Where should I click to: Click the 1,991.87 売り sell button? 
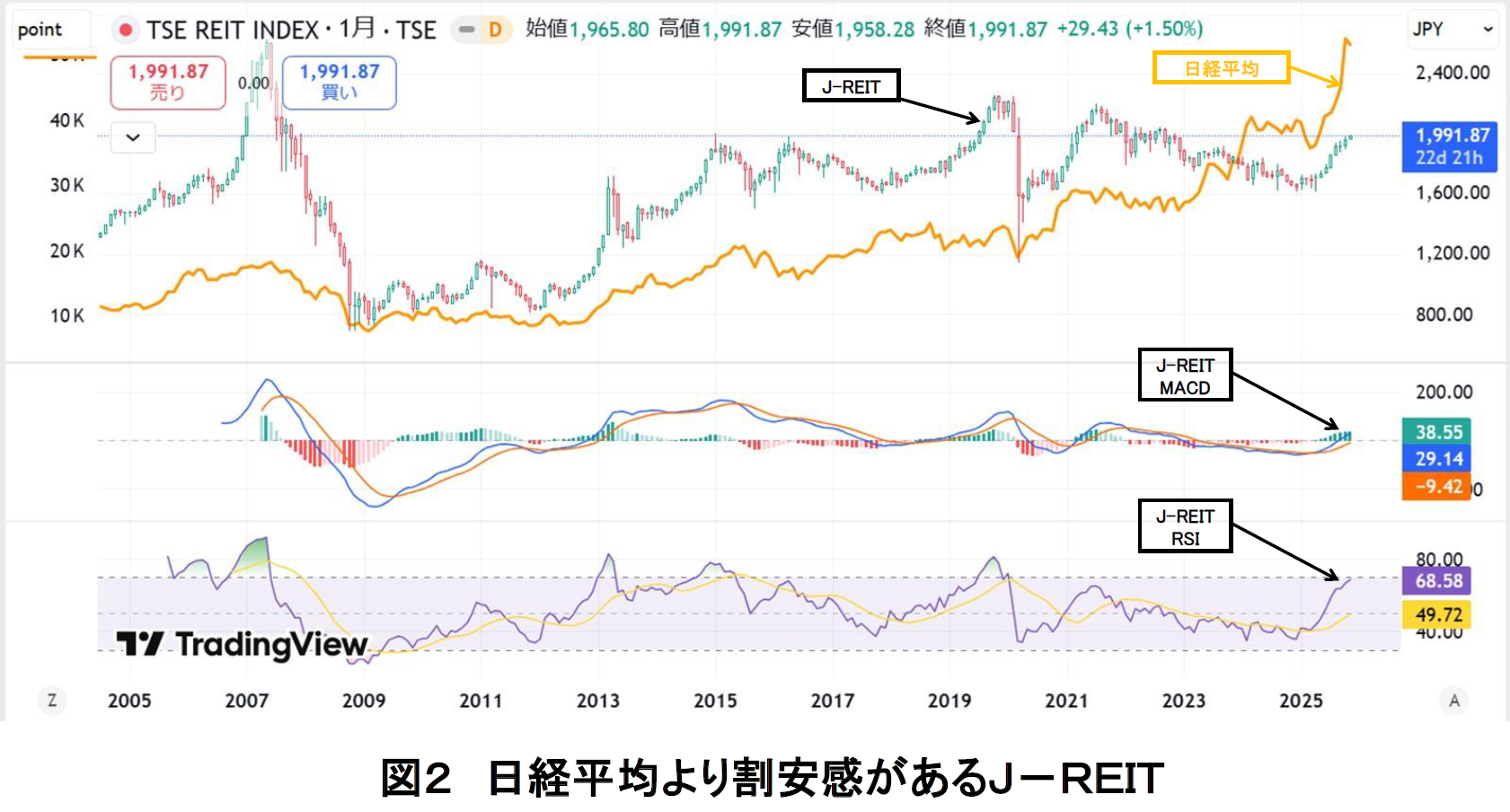coord(167,82)
